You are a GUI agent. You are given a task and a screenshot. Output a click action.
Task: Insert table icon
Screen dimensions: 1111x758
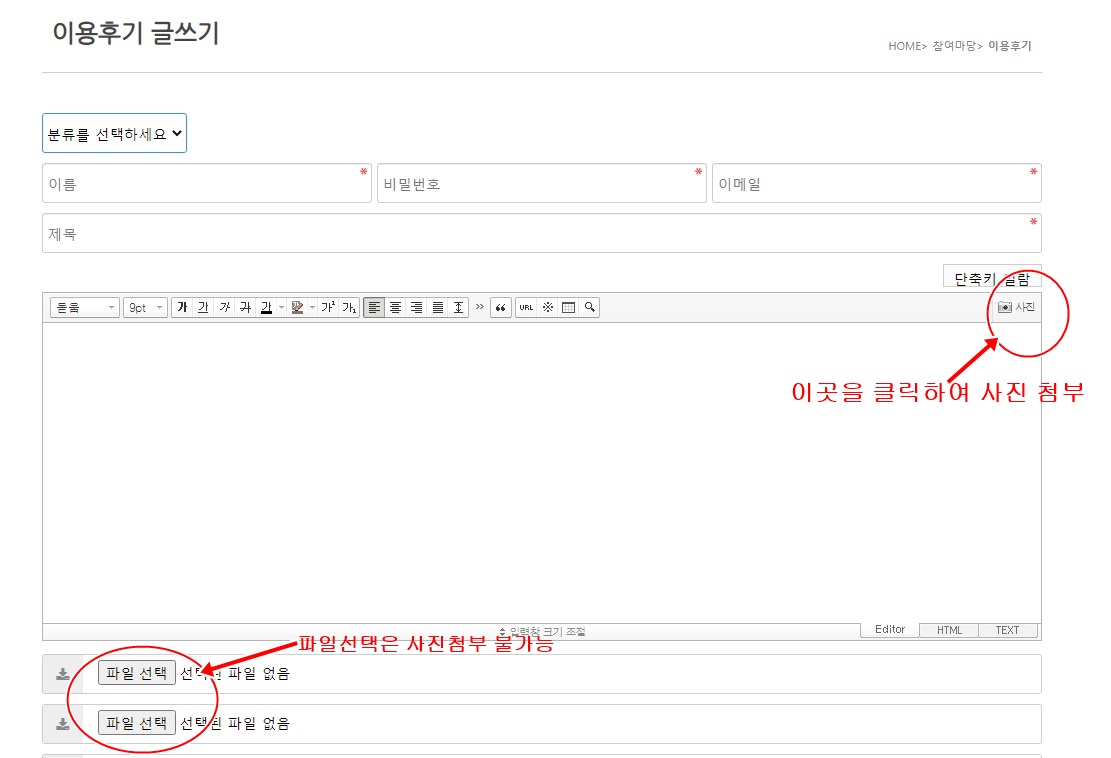(568, 307)
